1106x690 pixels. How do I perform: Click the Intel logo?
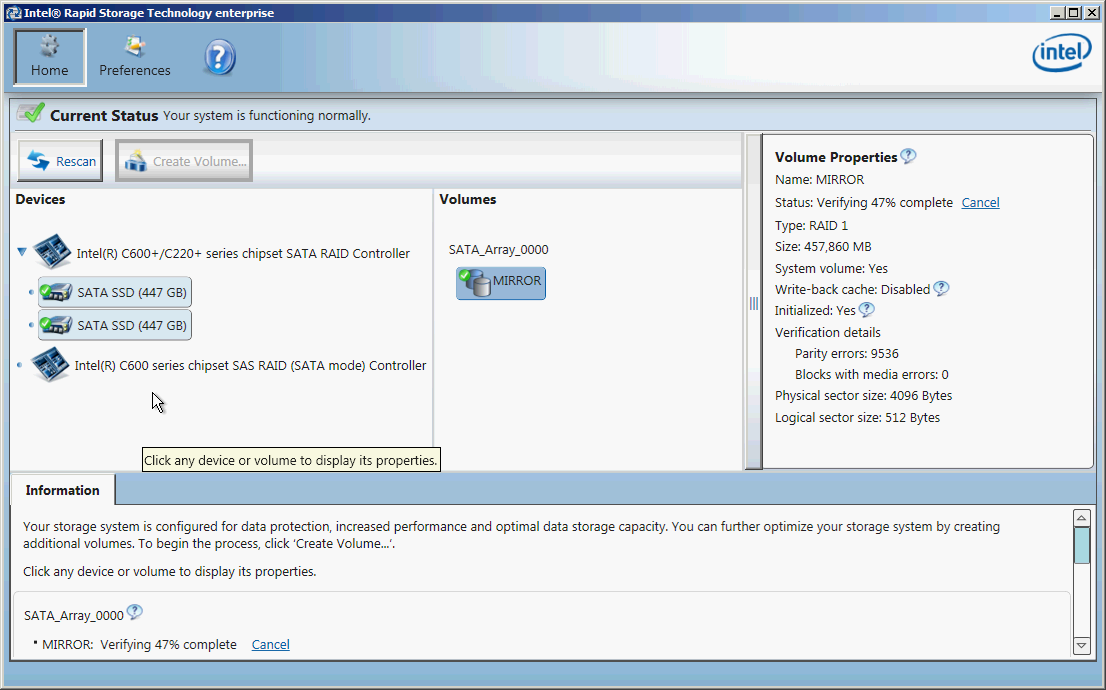point(1061,54)
